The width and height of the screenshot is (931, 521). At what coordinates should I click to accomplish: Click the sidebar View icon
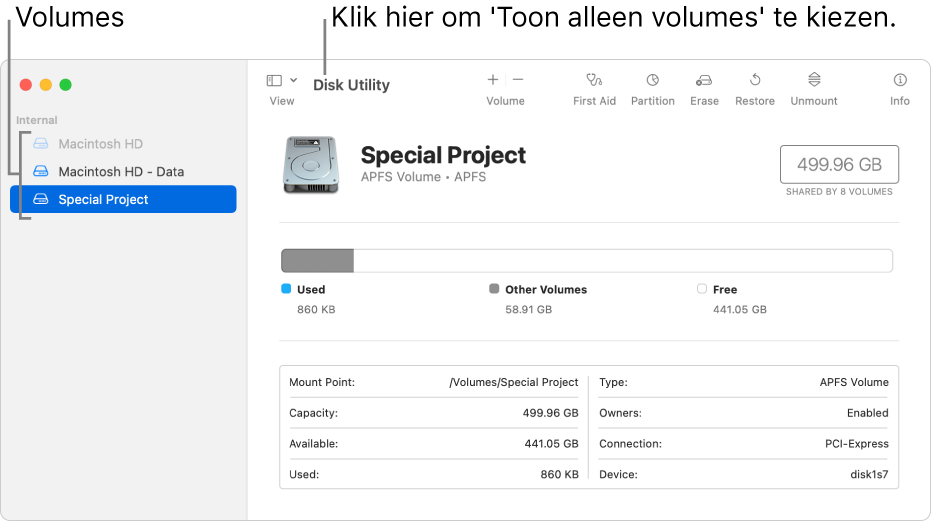point(274,80)
